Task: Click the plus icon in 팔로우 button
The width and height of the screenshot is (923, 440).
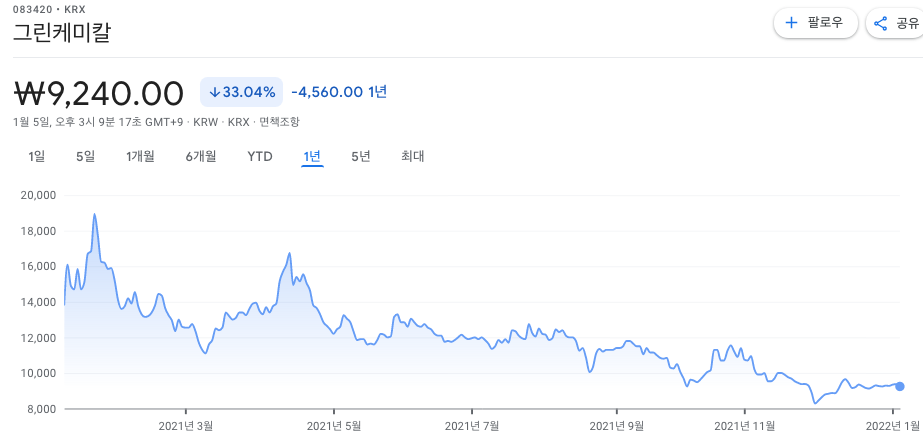Action: [x=792, y=23]
